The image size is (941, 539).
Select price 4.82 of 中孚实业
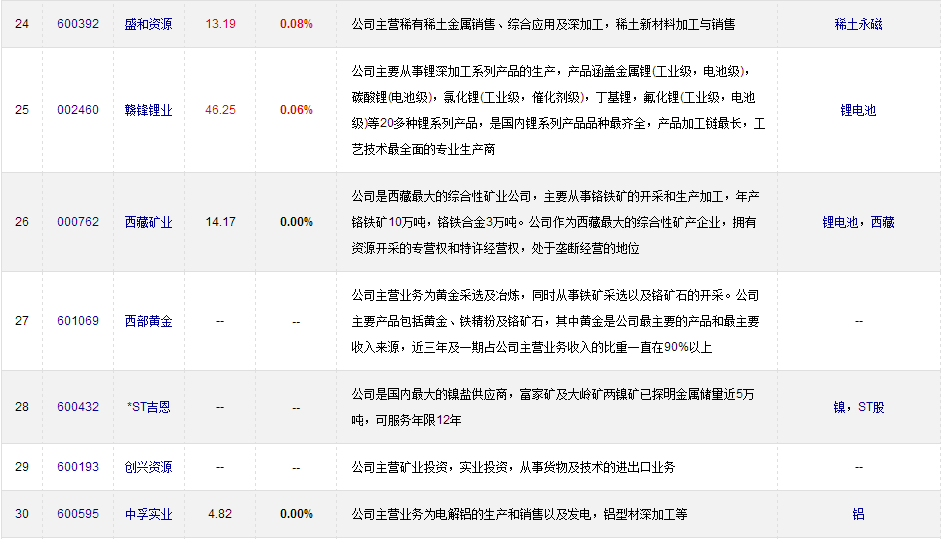tap(220, 514)
